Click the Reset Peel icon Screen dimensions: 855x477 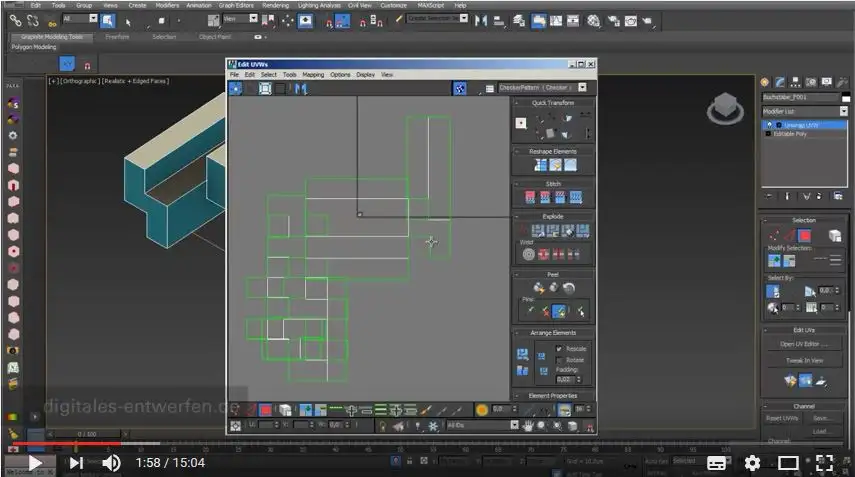coord(569,288)
